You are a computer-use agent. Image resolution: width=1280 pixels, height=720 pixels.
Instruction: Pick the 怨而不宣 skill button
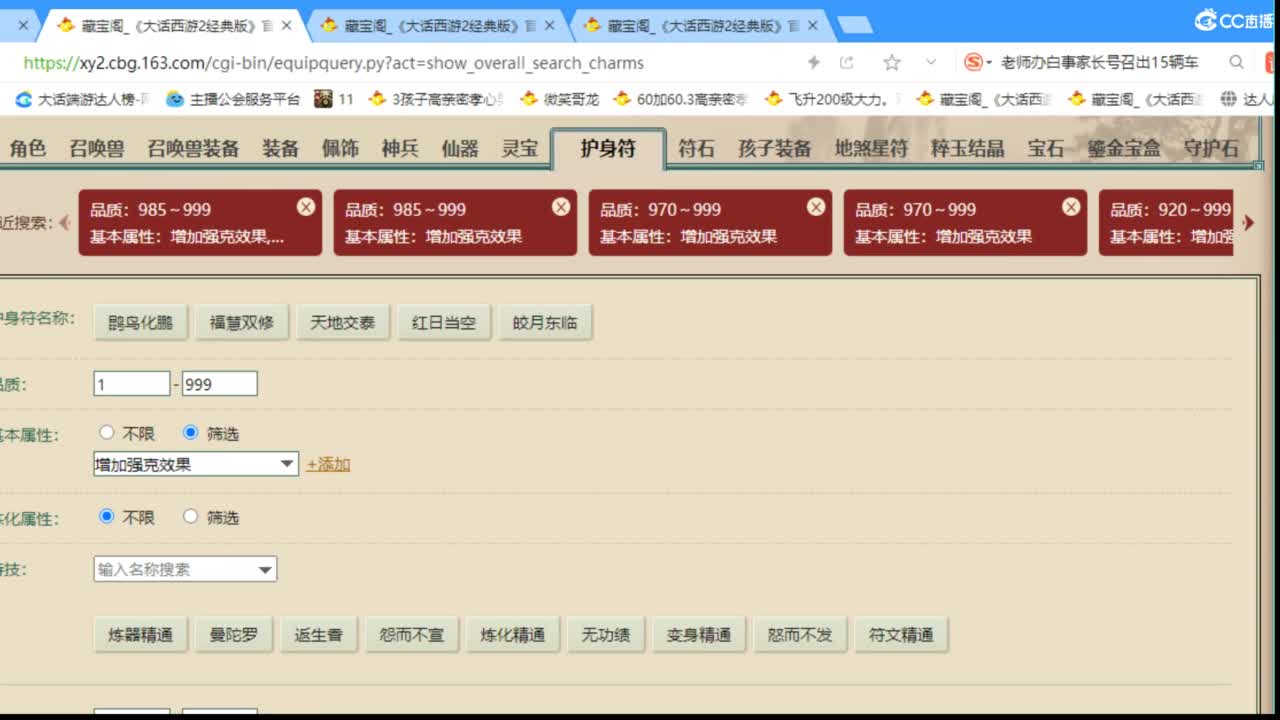[x=412, y=634]
